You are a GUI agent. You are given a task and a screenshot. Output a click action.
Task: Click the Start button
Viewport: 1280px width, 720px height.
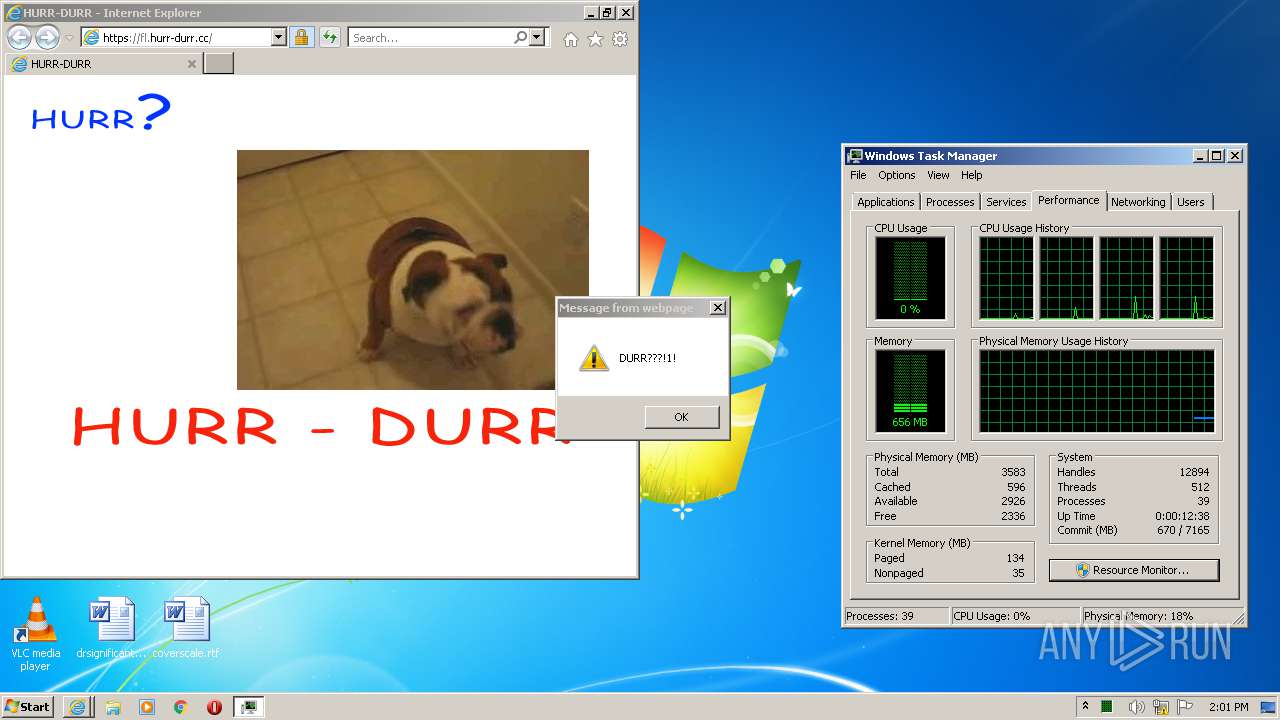28,706
